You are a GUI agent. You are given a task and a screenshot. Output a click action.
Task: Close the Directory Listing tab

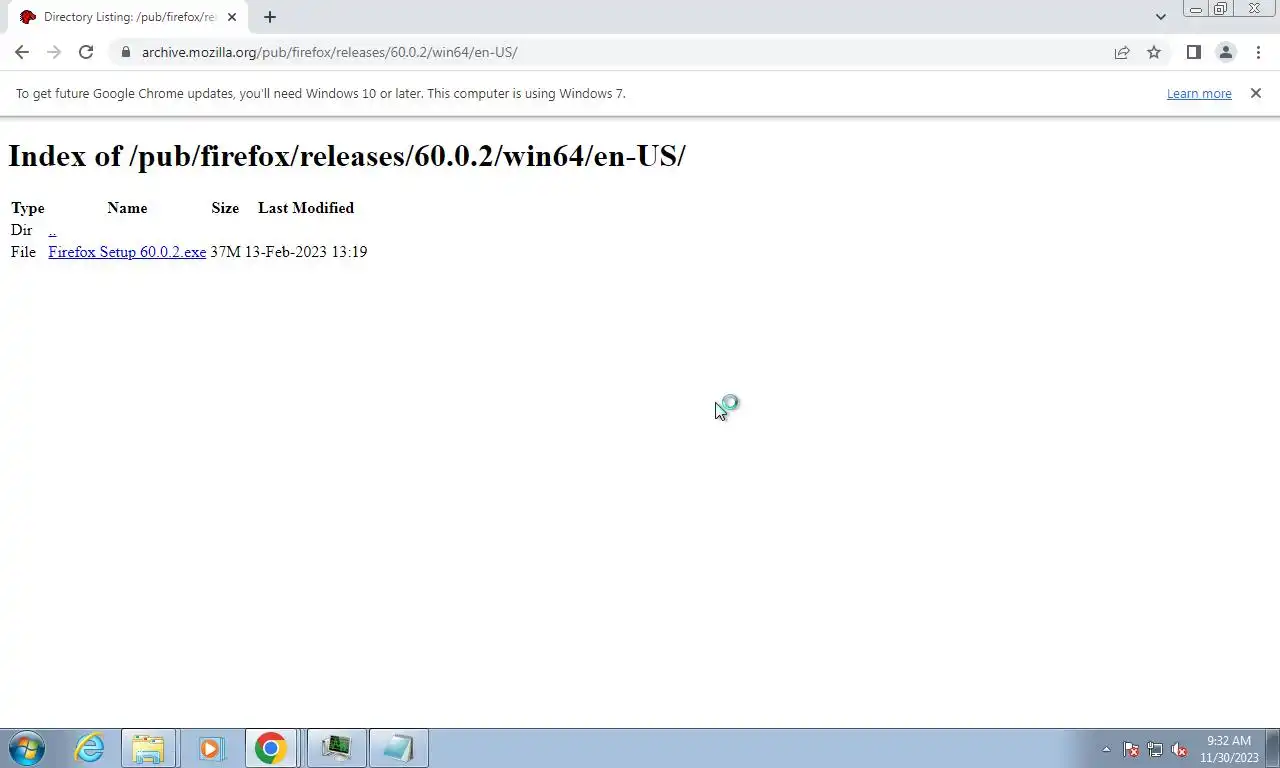[232, 17]
